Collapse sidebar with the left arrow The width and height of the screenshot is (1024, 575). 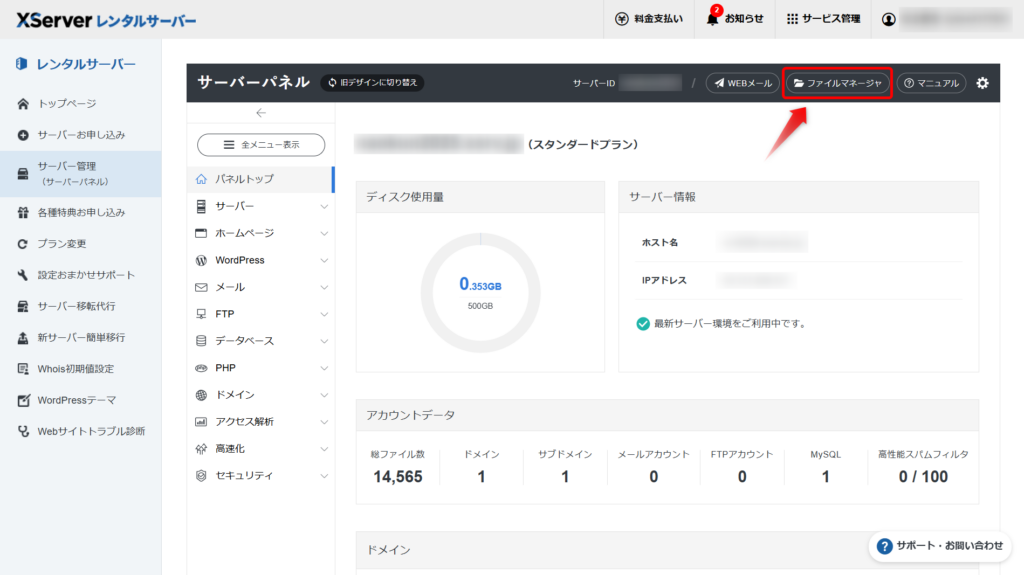(x=261, y=113)
